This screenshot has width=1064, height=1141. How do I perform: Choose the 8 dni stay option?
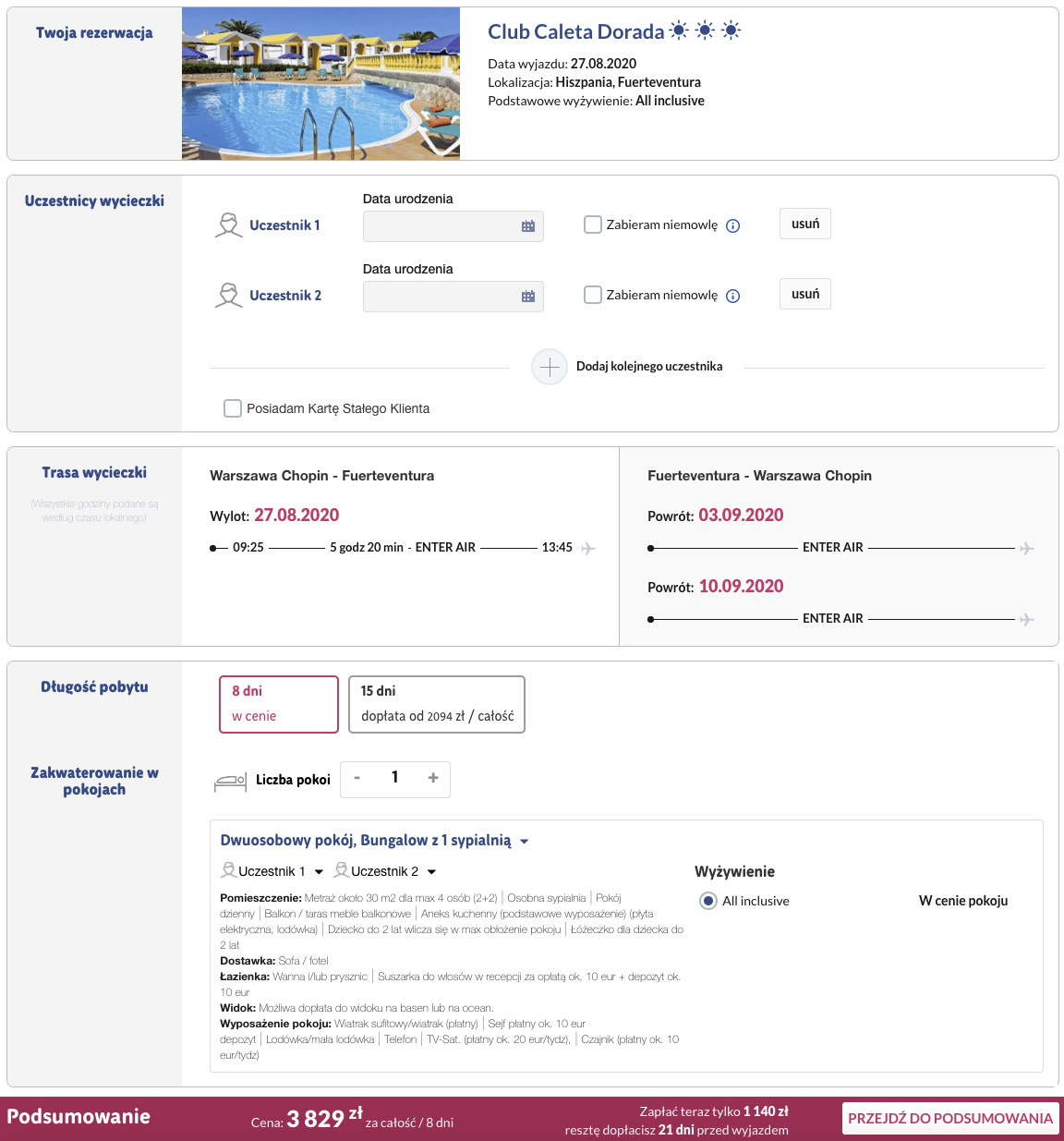279,704
